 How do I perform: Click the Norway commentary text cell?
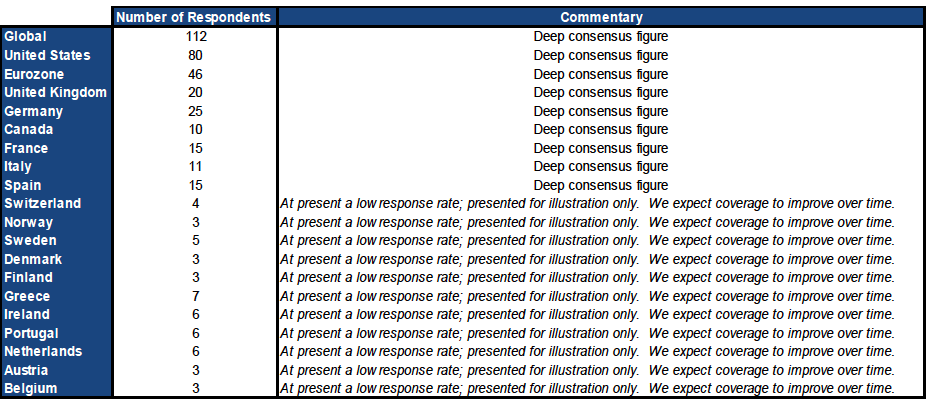pyautogui.click(x=601, y=223)
